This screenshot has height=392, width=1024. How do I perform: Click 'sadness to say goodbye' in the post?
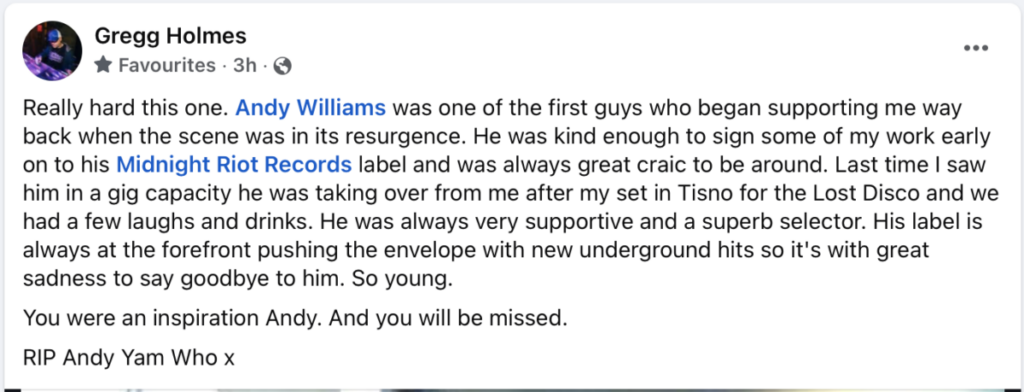(141, 280)
